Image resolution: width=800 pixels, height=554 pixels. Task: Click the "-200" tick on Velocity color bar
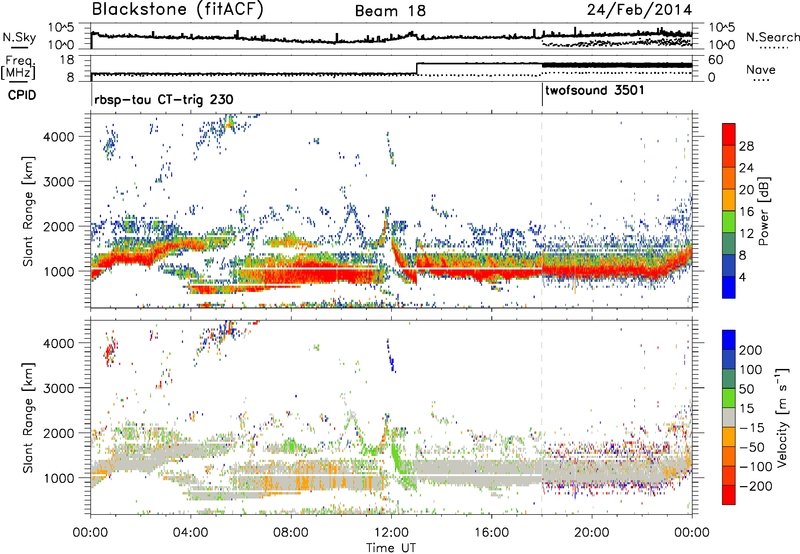point(756,486)
